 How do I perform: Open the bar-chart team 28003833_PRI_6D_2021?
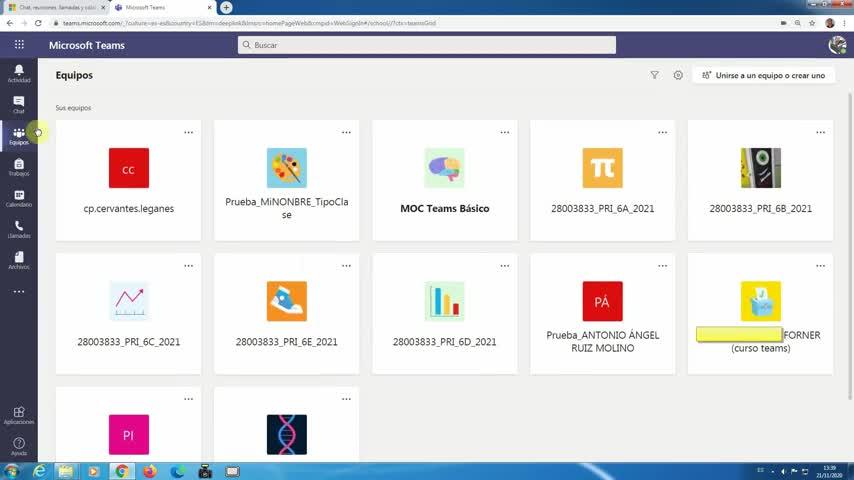pyautogui.click(x=444, y=314)
